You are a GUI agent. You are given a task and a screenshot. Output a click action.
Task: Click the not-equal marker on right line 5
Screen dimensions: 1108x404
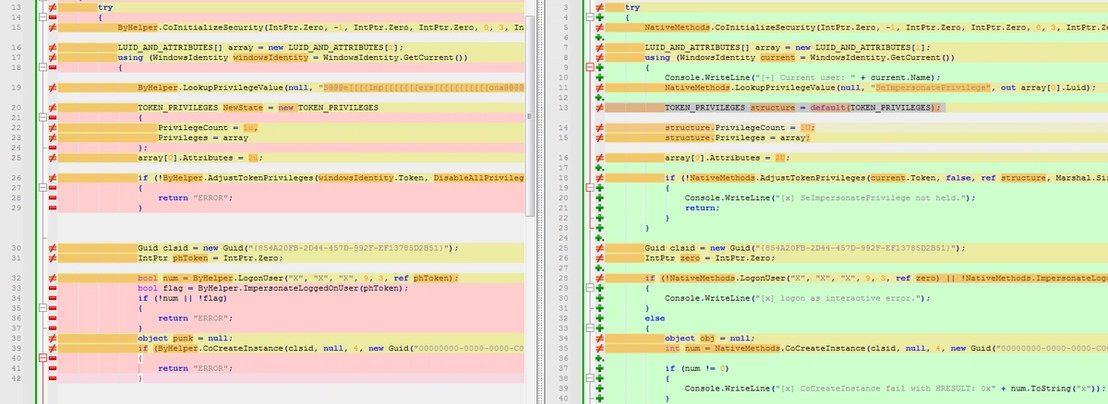[600, 28]
